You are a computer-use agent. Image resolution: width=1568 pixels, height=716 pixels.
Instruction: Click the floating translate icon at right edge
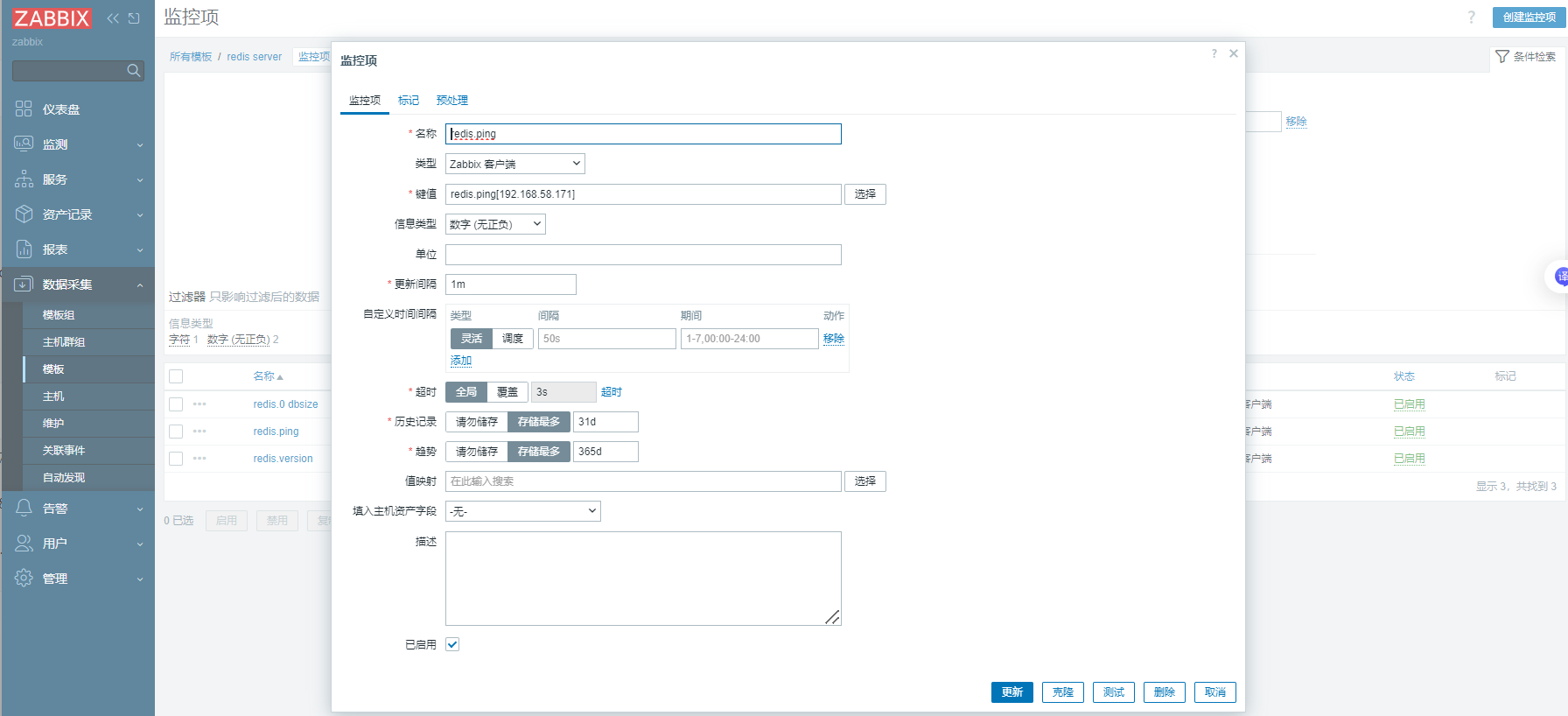[x=1560, y=277]
